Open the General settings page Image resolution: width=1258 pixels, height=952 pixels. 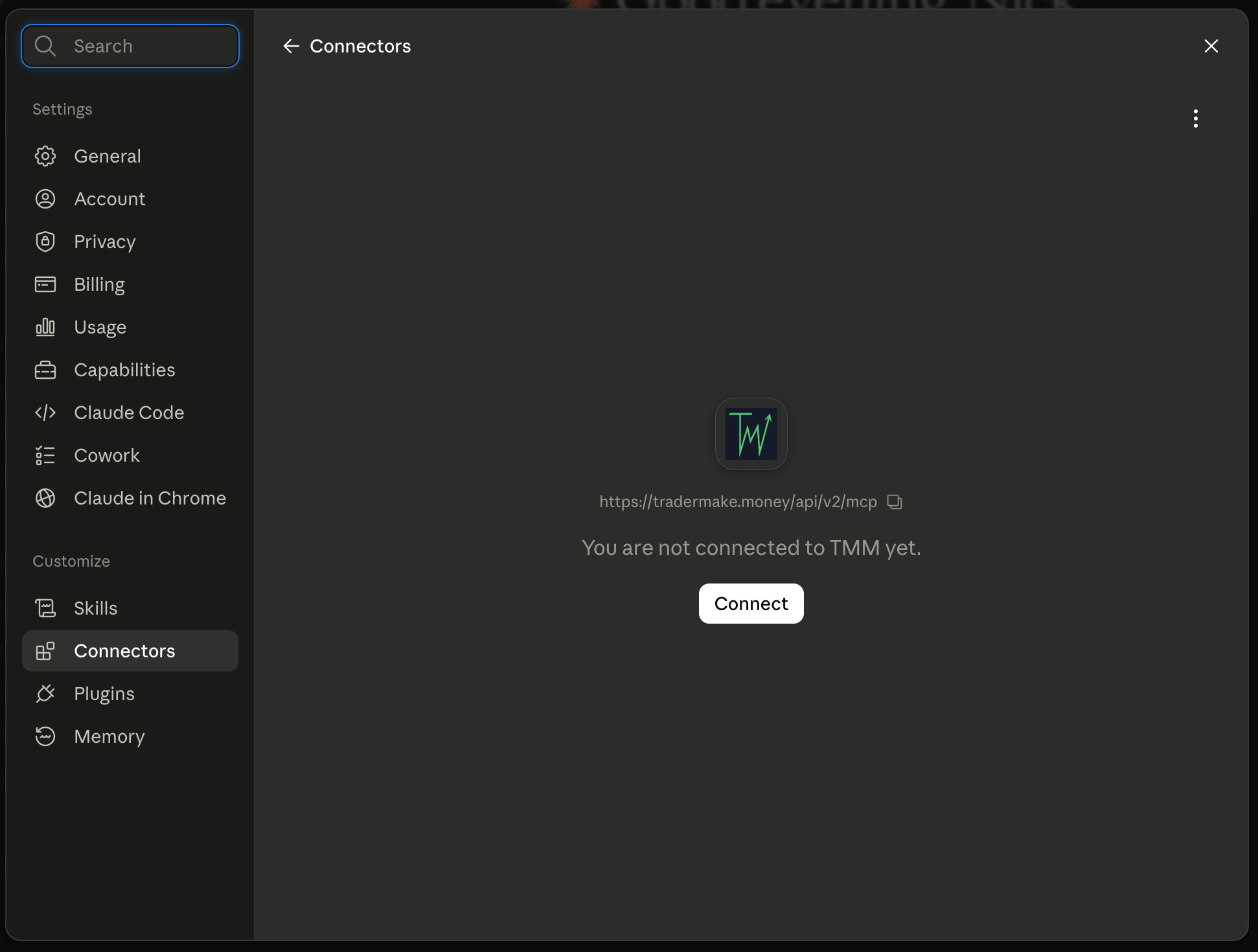click(x=130, y=156)
